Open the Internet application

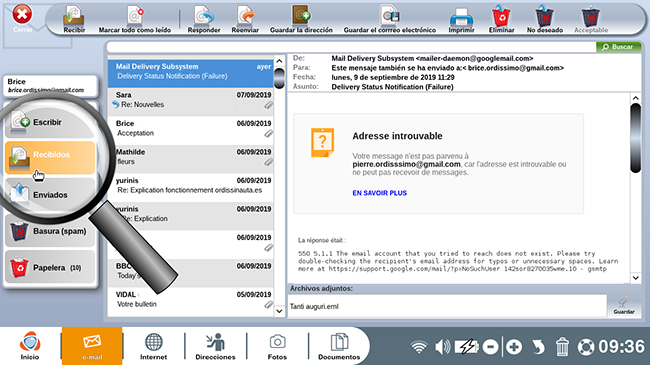[x=153, y=346]
